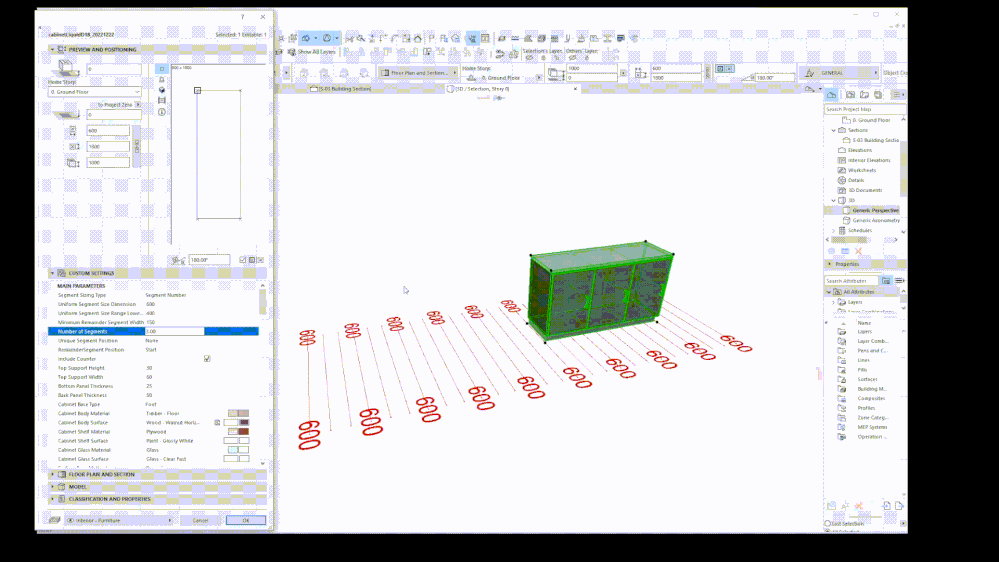The width and height of the screenshot is (999, 562).
Task: Open the Pens and Colors attribute icon
Action: pyautogui.click(x=842, y=350)
